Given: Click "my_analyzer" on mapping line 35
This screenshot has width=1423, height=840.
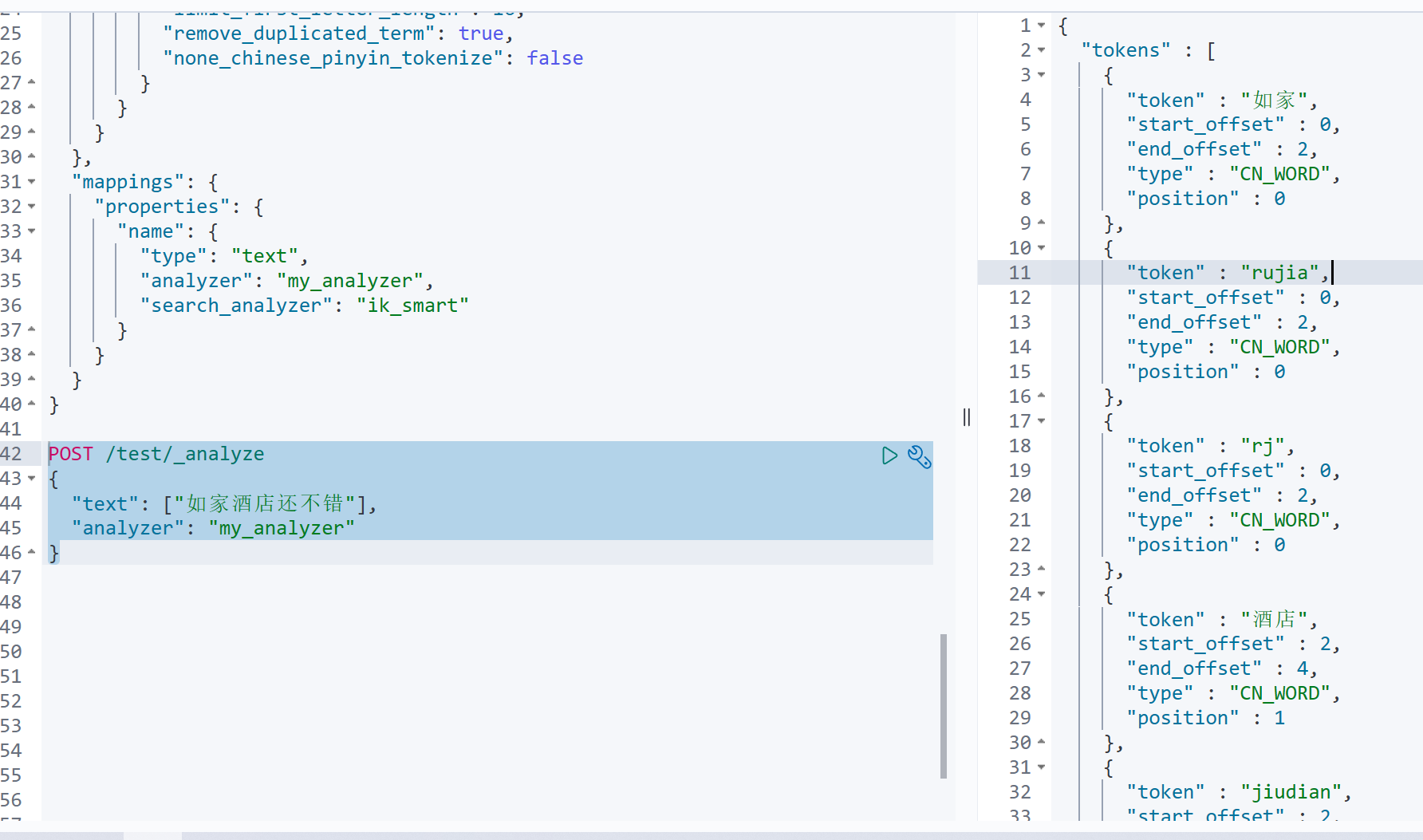Looking at the screenshot, I should (350, 281).
